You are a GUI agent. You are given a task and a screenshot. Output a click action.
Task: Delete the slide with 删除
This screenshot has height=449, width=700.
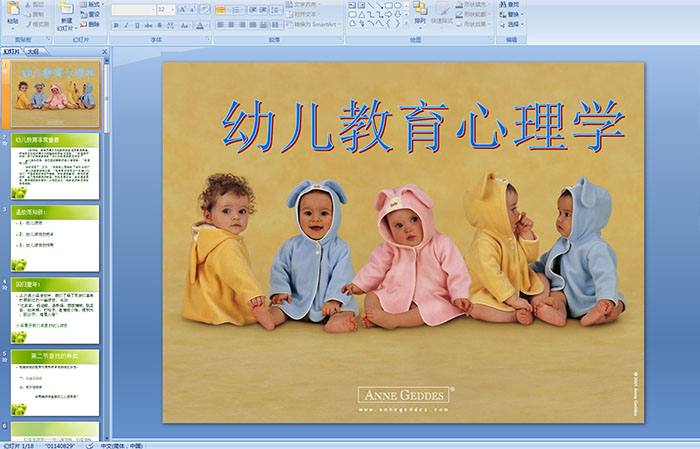point(90,24)
